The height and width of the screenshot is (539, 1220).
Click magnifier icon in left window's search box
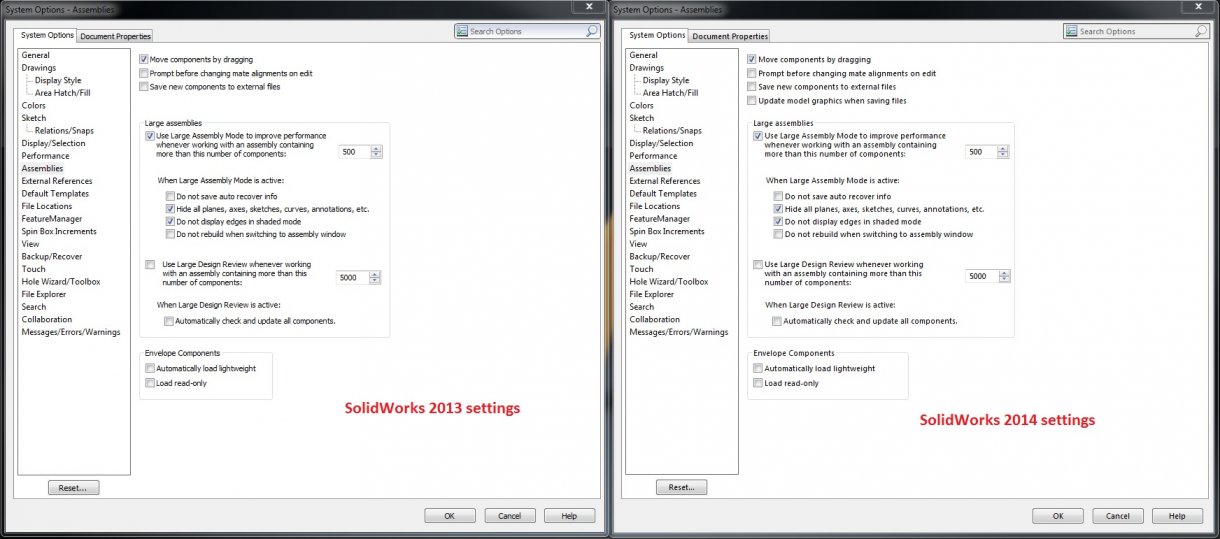pyautogui.click(x=591, y=31)
